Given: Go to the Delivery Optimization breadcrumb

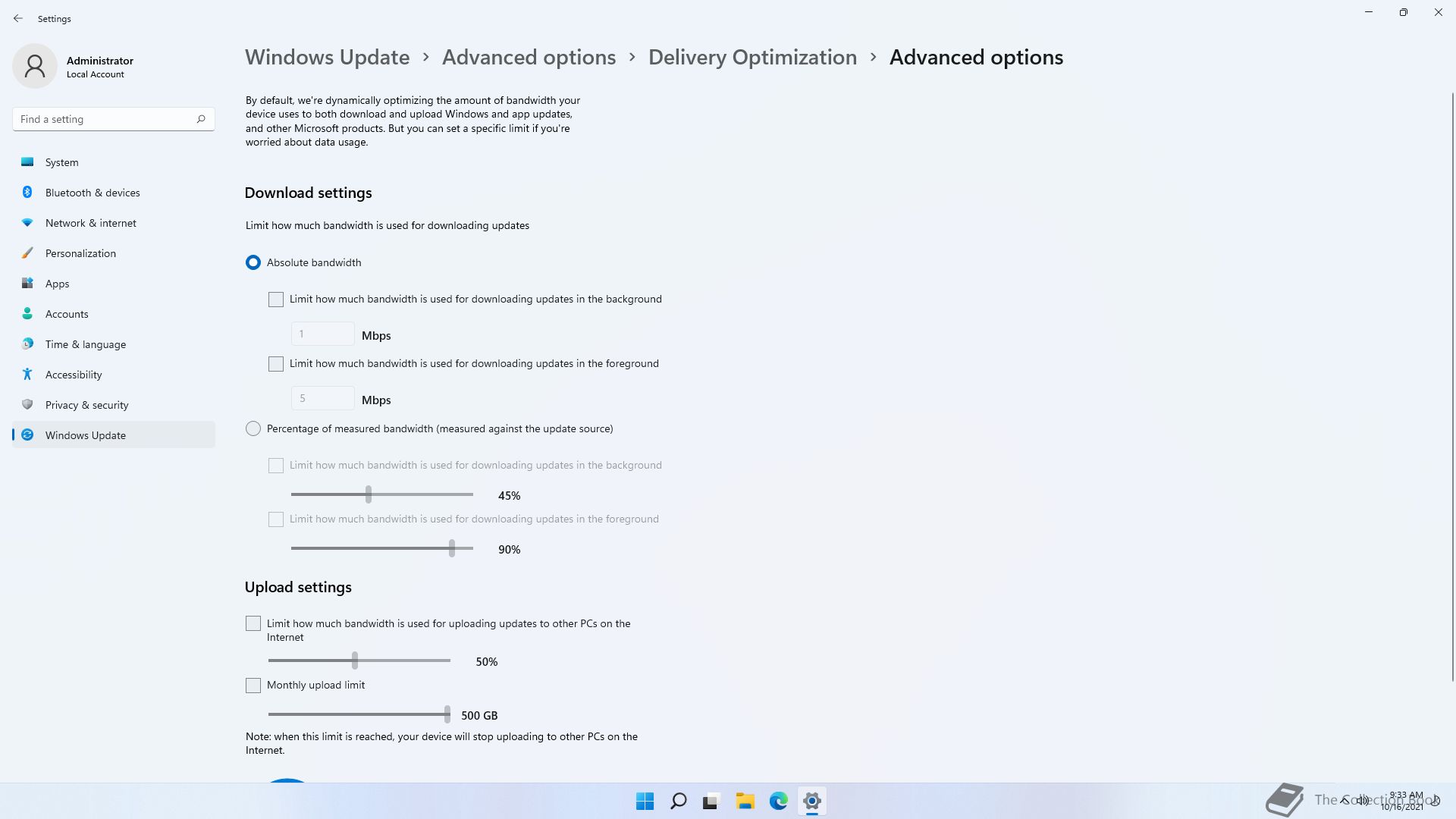Looking at the screenshot, I should [752, 57].
